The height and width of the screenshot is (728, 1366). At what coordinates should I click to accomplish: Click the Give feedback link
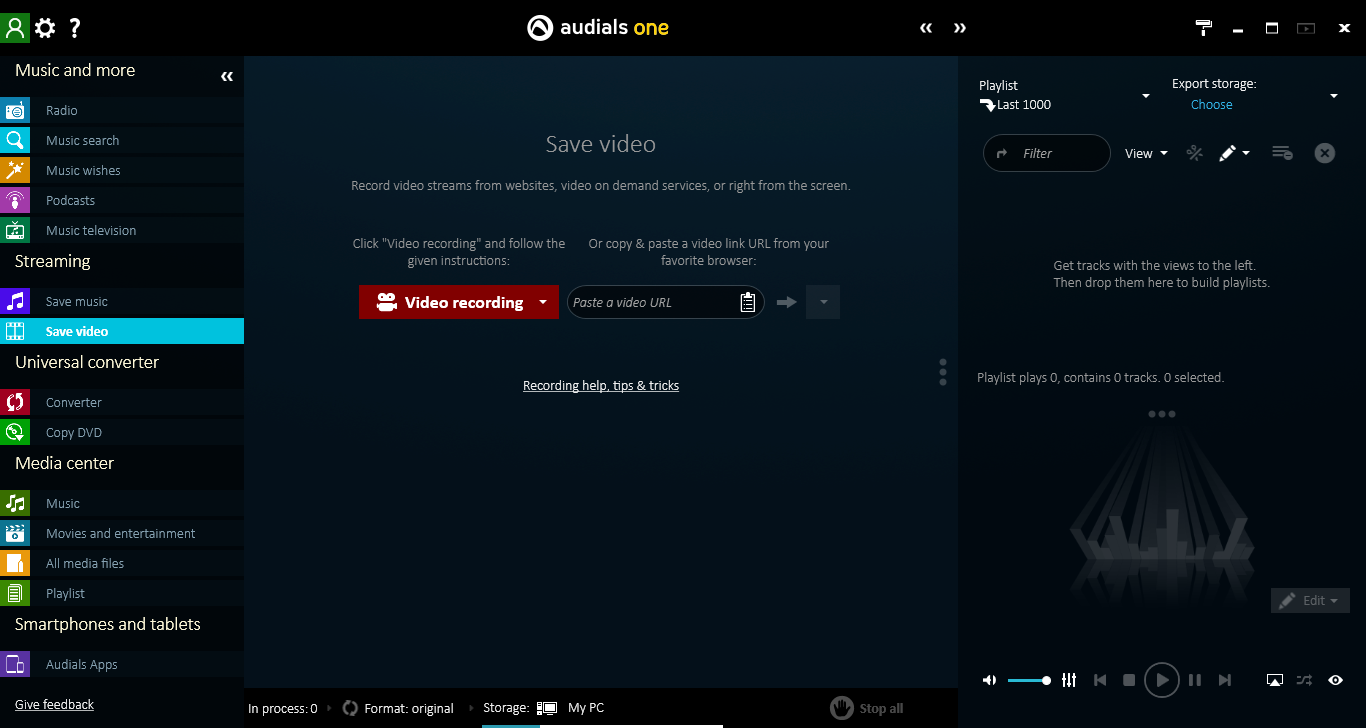[x=54, y=705]
